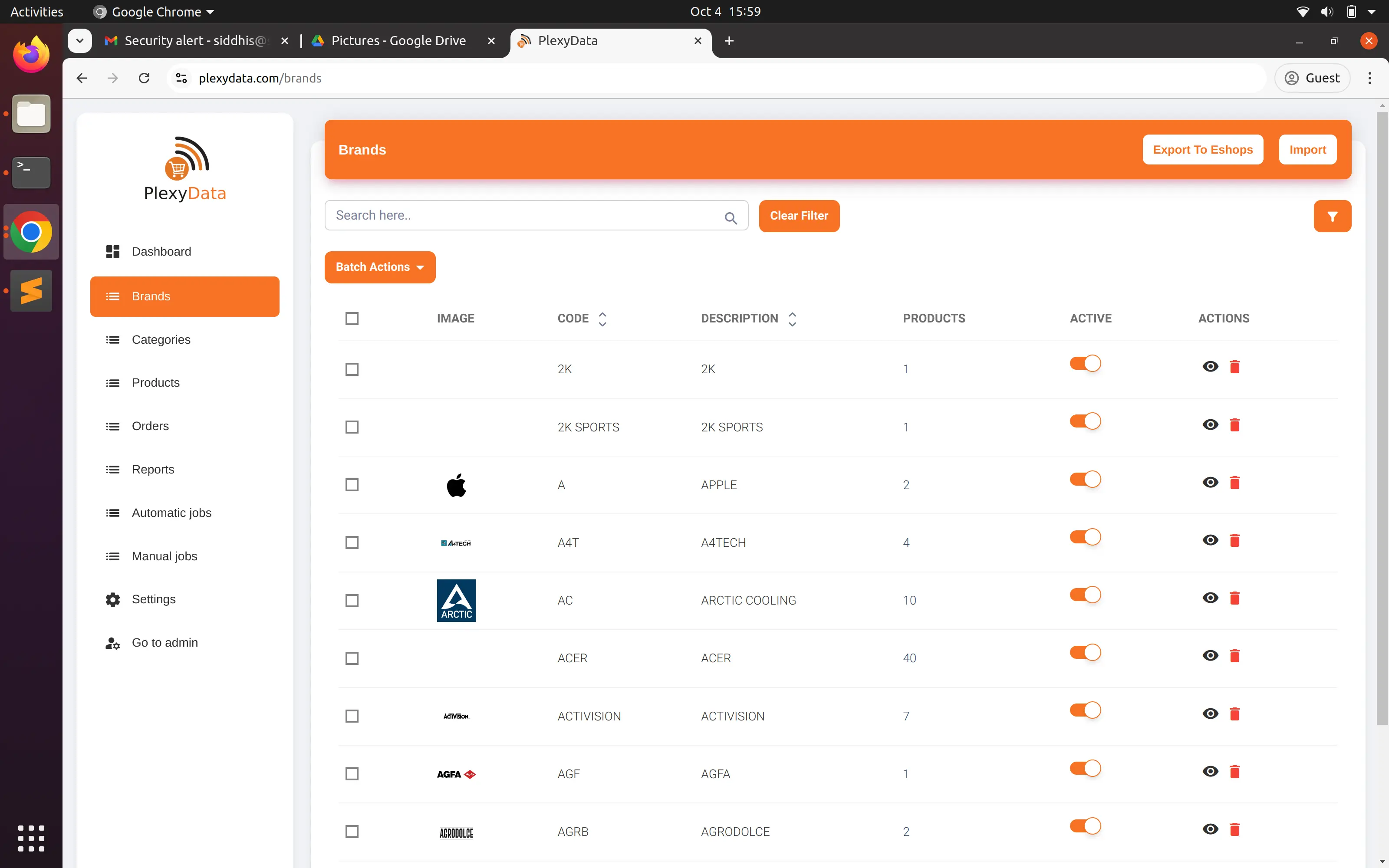Click the search magnifier icon
The width and height of the screenshot is (1389, 868).
(x=730, y=217)
